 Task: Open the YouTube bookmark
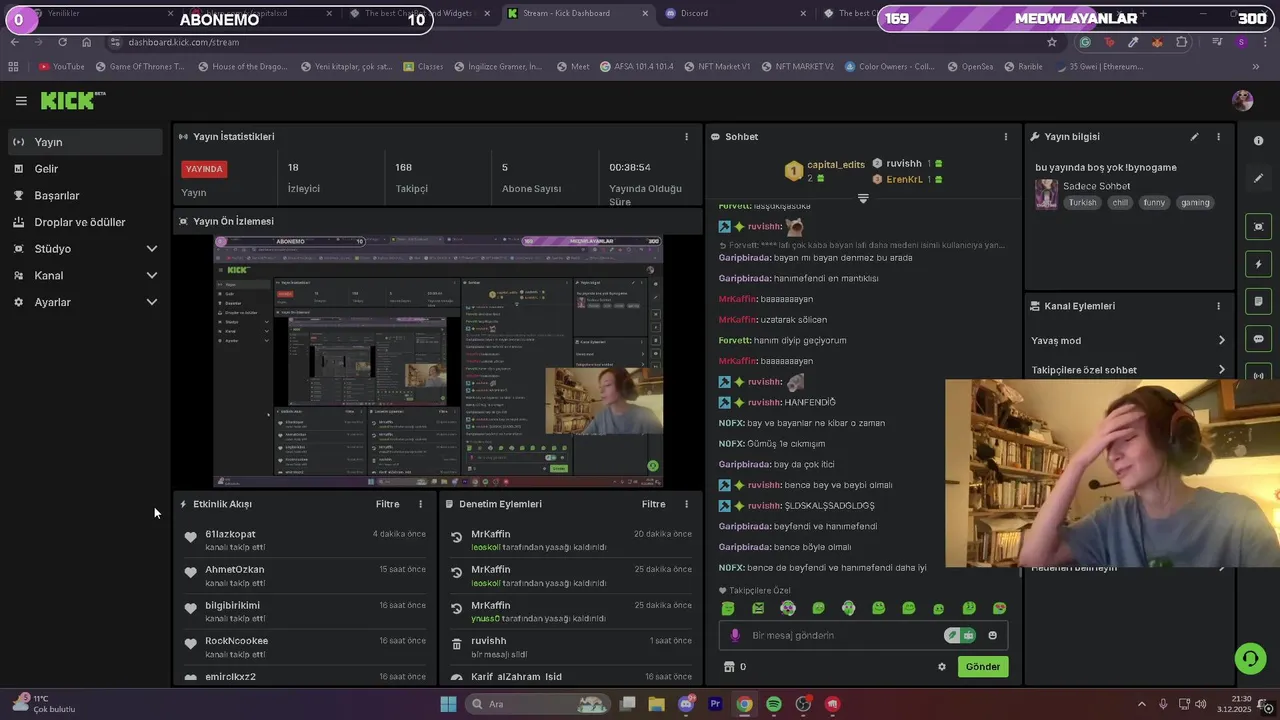coord(62,67)
